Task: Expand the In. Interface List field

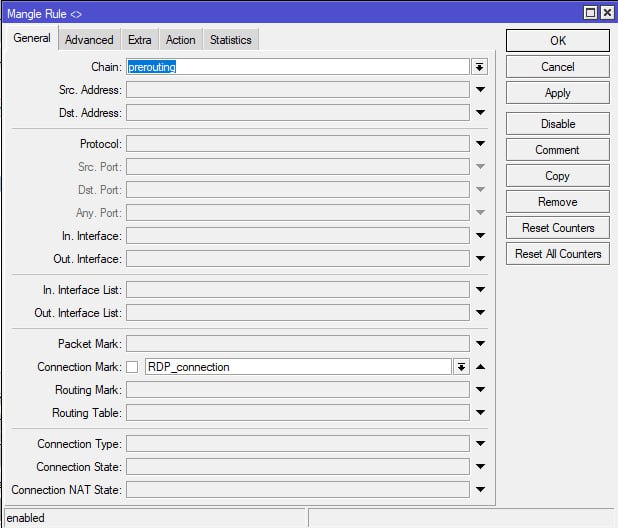Action: point(480,290)
